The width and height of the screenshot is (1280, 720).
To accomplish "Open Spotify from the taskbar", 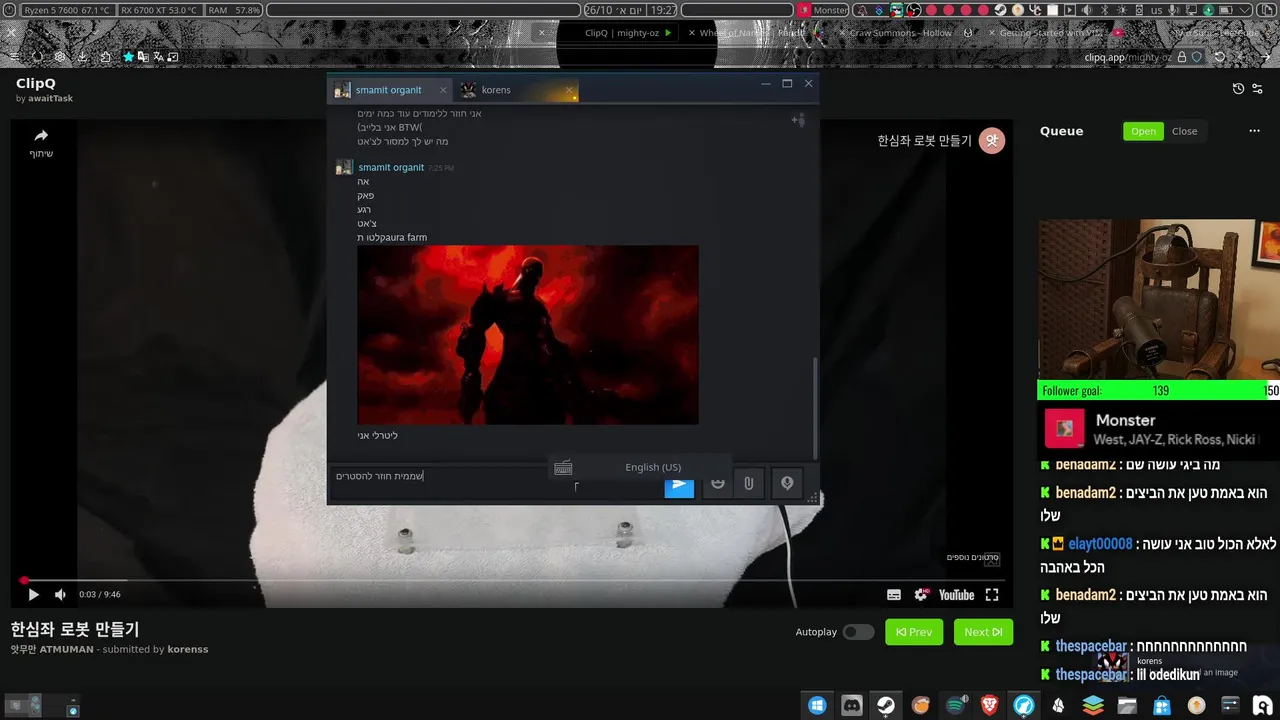I will pos(956,705).
